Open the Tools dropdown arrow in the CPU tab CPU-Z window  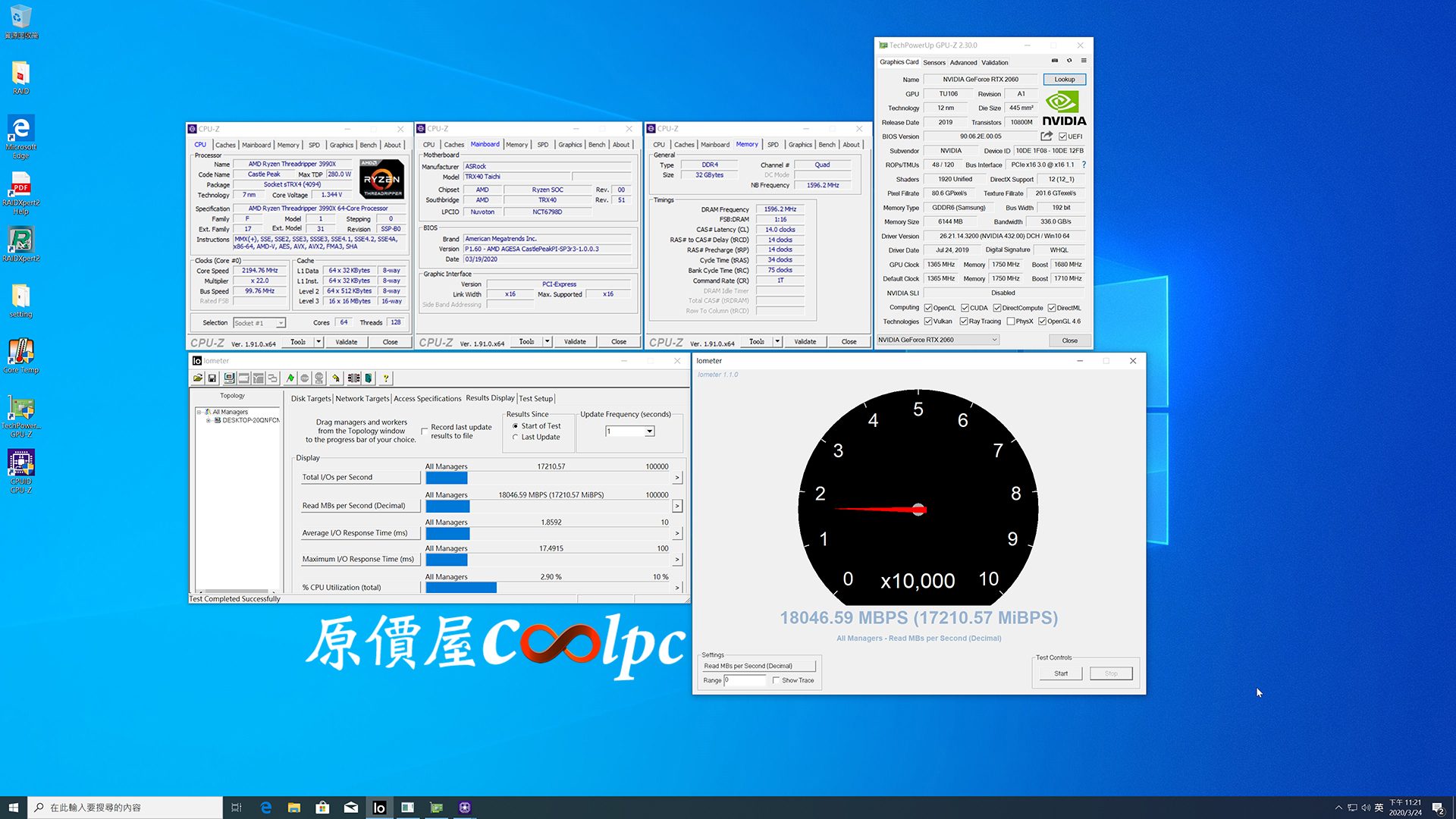coord(318,342)
